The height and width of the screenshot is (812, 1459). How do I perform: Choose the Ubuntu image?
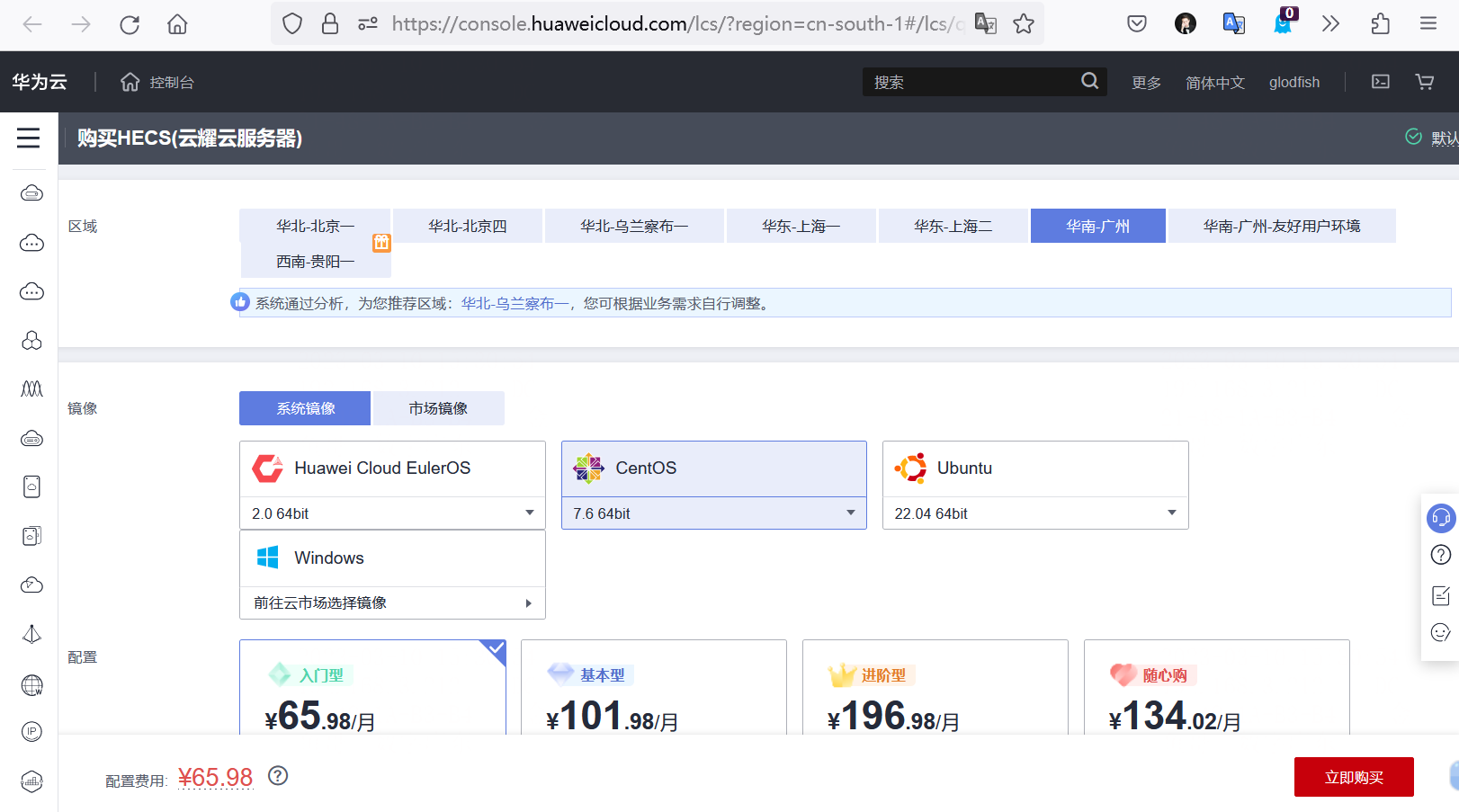(1035, 468)
